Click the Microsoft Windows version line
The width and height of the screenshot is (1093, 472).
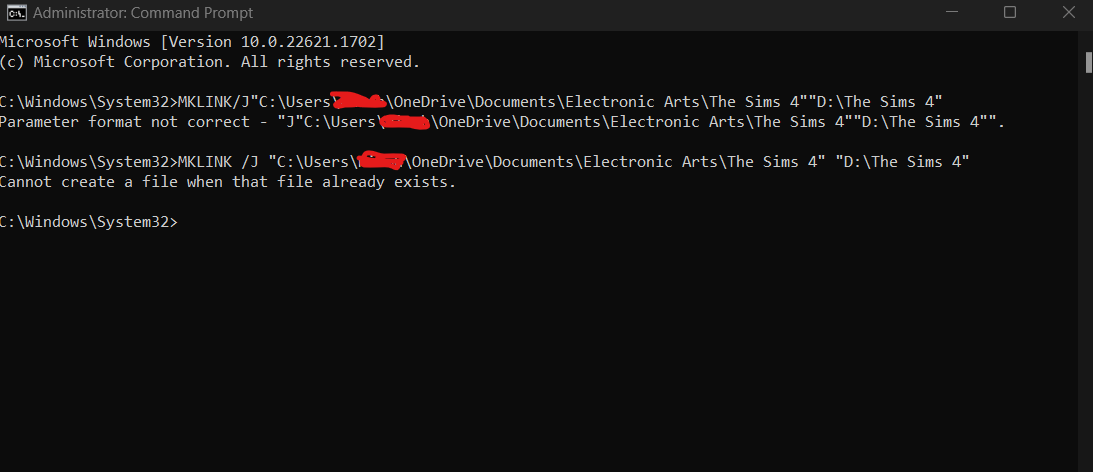[x=192, y=42]
